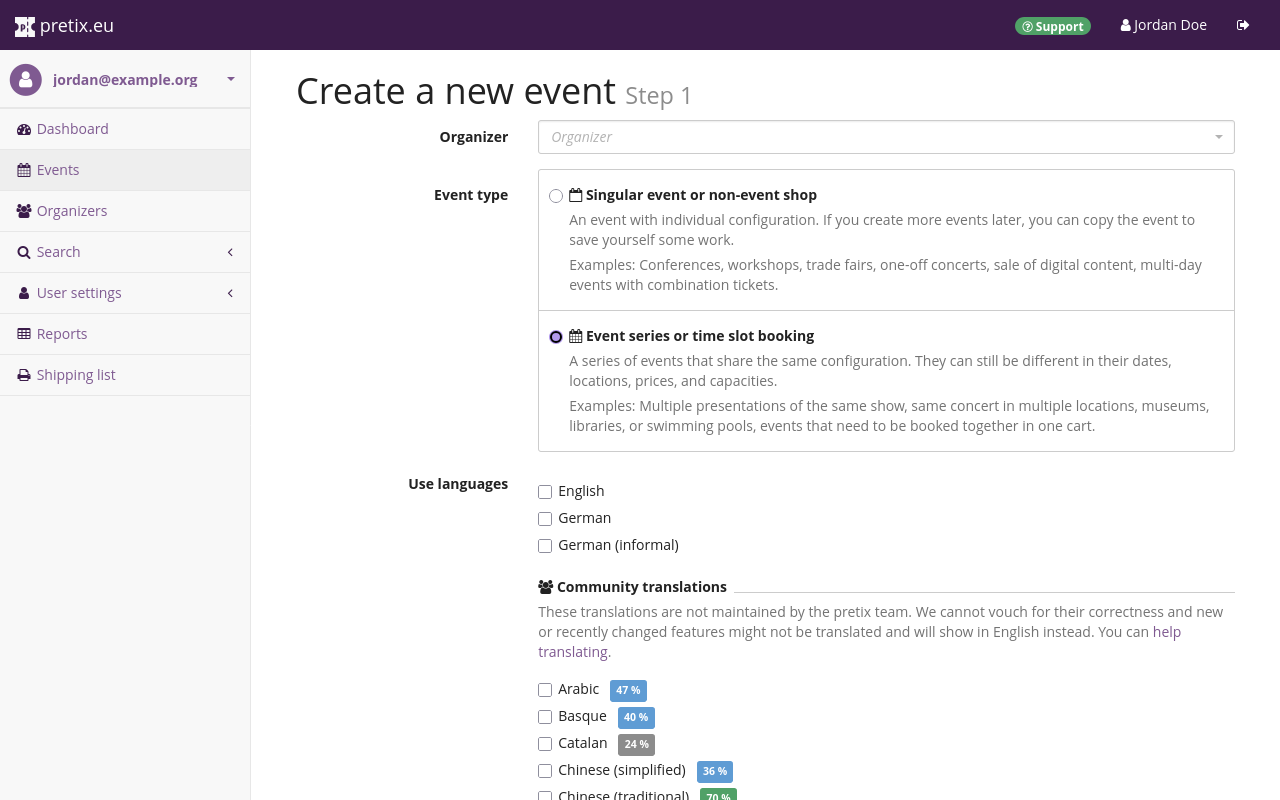The image size is (1280, 800).
Task: Click the Support button
Action: pos(1053,26)
